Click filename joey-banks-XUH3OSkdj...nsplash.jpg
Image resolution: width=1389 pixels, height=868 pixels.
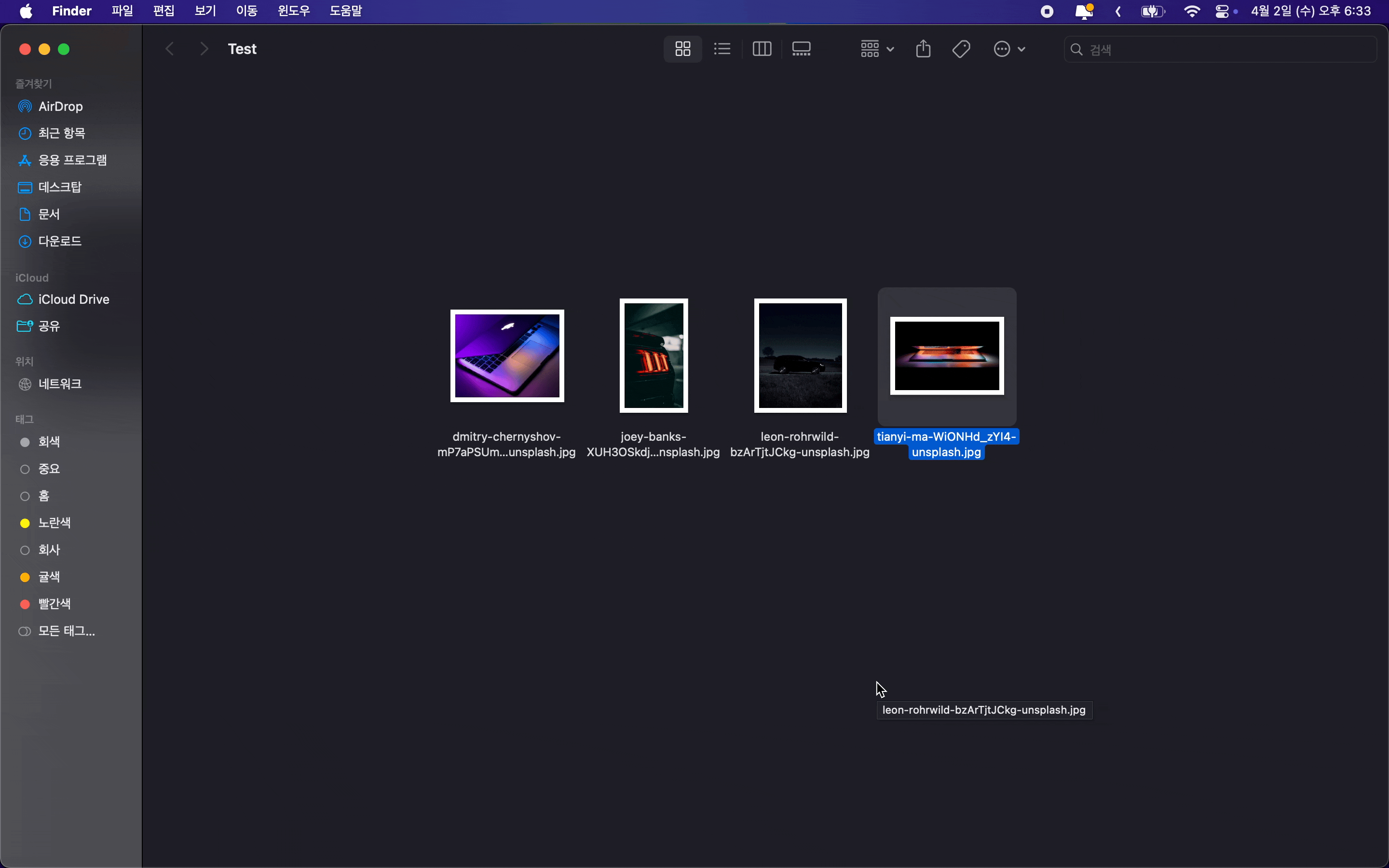pyautogui.click(x=653, y=444)
